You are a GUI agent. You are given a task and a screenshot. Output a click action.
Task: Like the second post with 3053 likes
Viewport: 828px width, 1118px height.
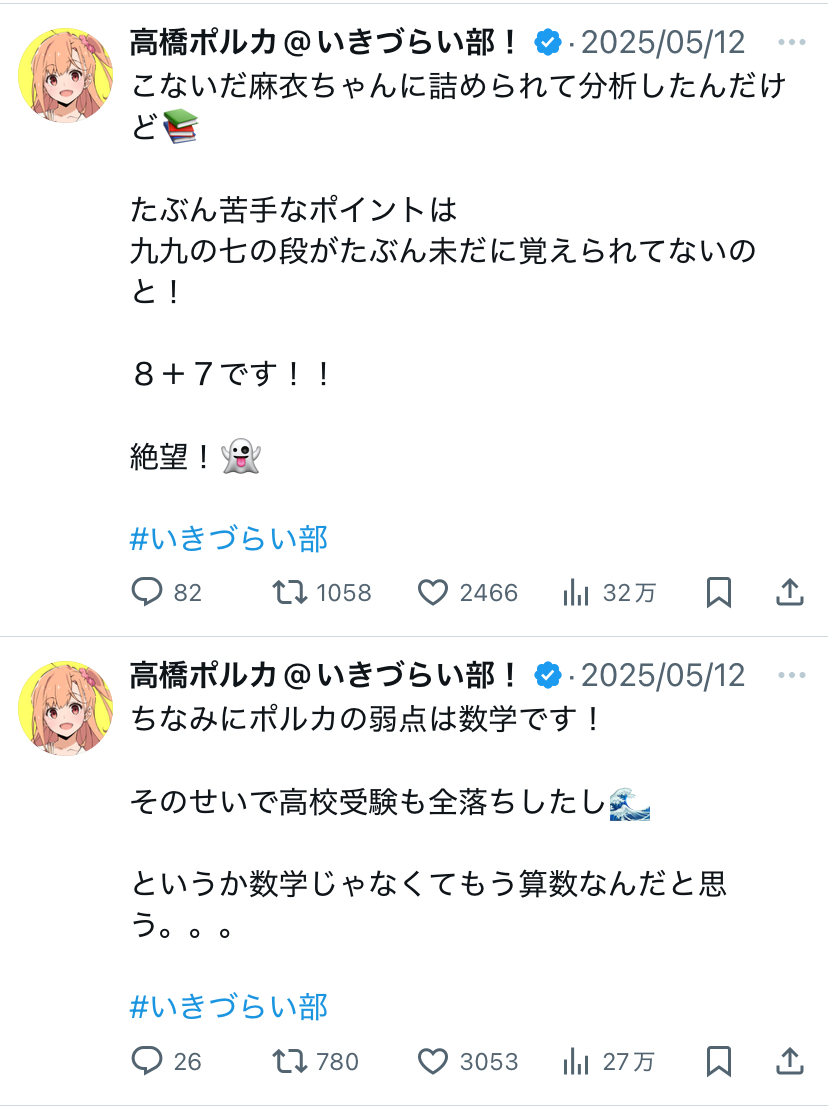click(433, 1061)
